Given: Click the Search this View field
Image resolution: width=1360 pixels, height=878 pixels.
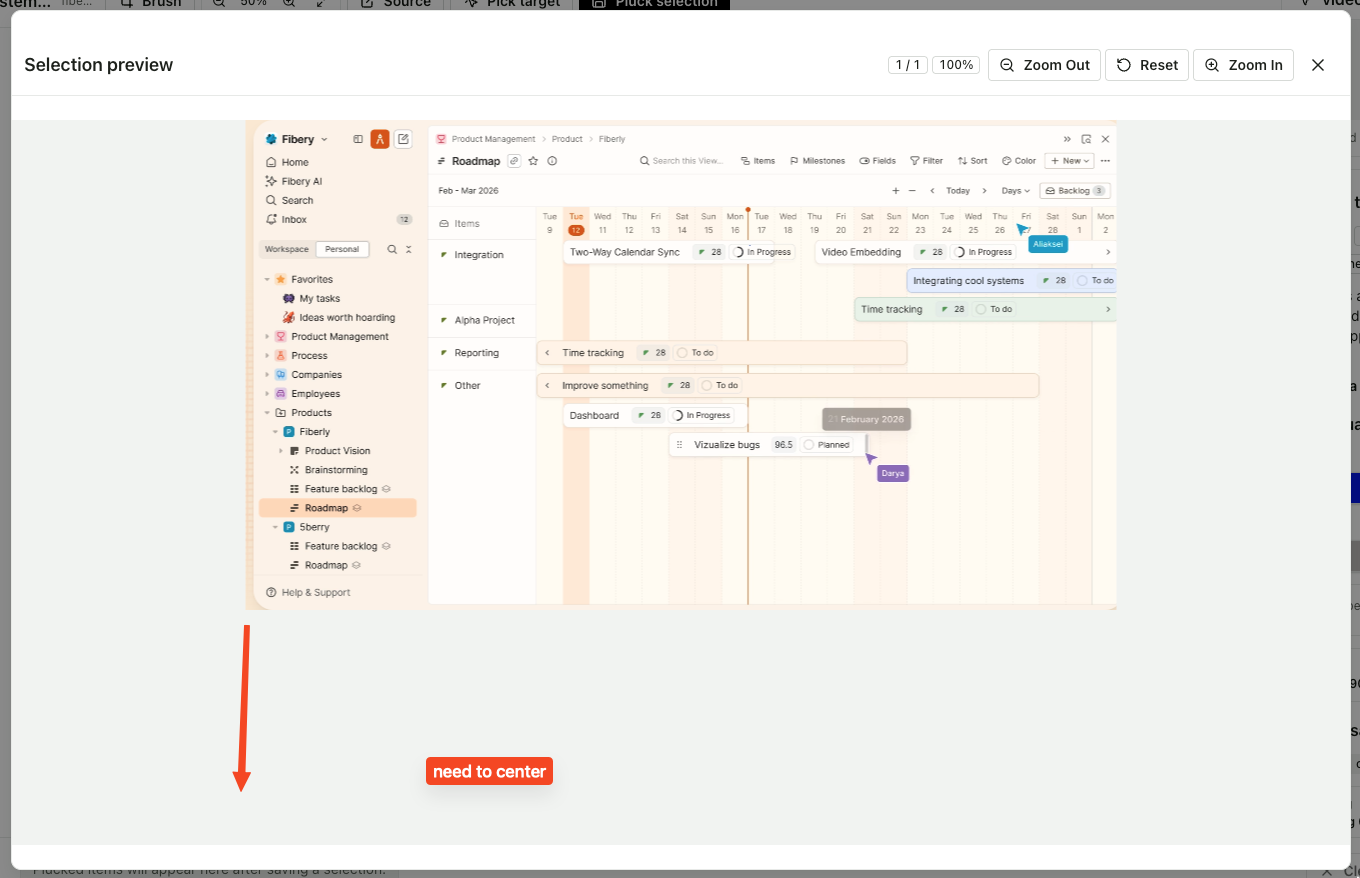Looking at the screenshot, I should pyautogui.click(x=682, y=160).
